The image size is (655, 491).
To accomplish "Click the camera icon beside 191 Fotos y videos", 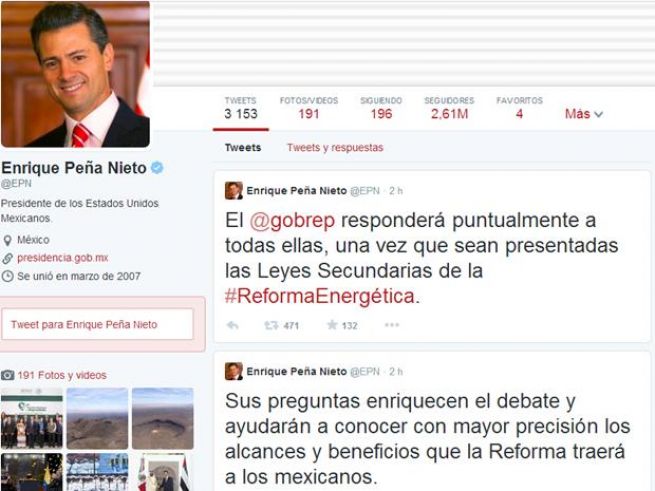I will [8, 375].
